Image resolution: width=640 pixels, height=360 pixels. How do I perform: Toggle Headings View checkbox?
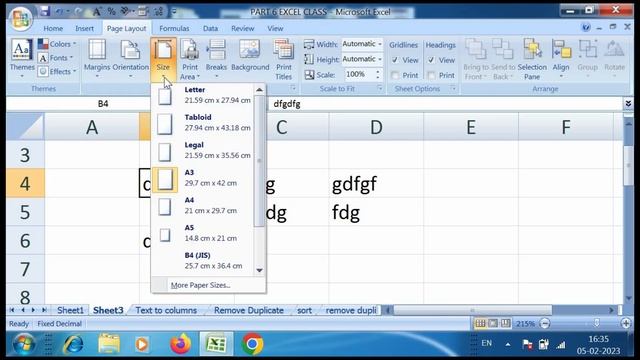point(431,60)
